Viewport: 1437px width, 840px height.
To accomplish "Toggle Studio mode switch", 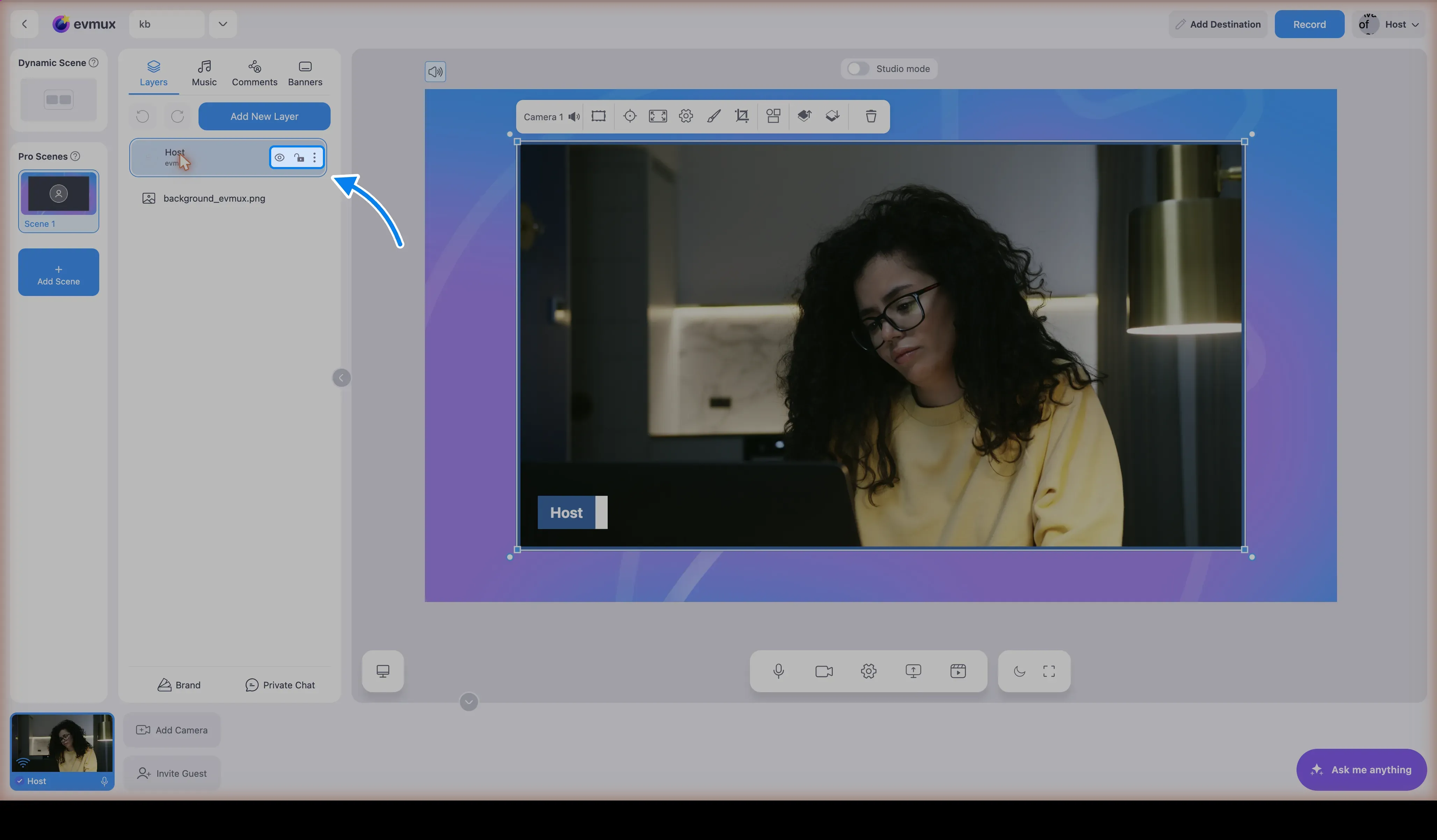I will click(x=858, y=69).
